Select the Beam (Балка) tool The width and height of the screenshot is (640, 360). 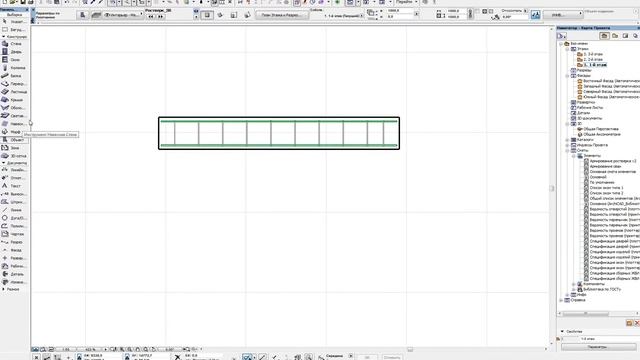coord(14,76)
